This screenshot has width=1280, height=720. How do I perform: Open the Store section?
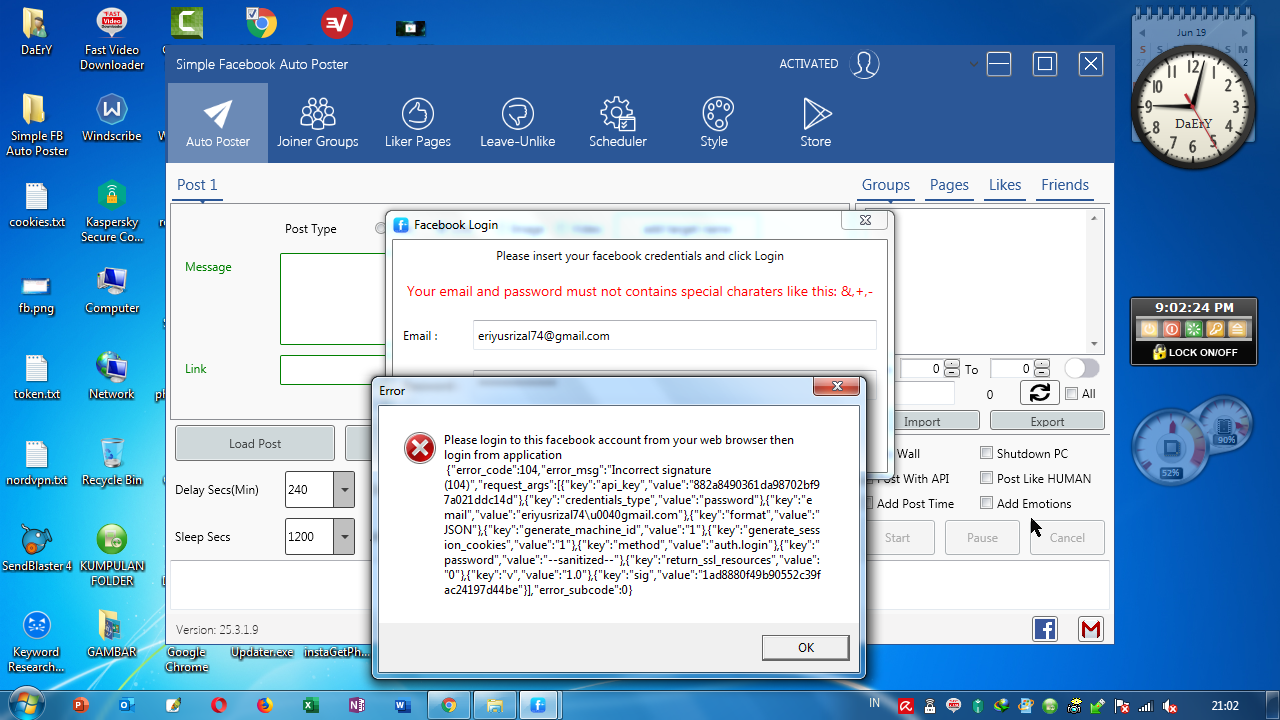click(x=816, y=123)
